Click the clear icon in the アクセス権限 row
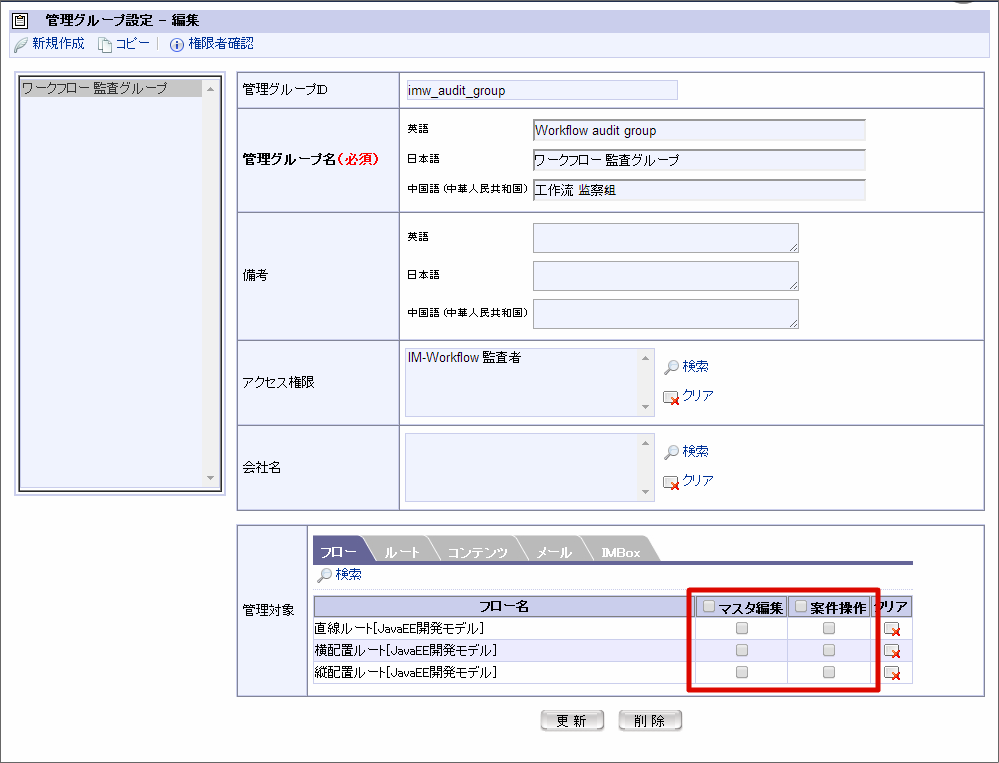Screen dimensions: 999x763 coord(671,397)
